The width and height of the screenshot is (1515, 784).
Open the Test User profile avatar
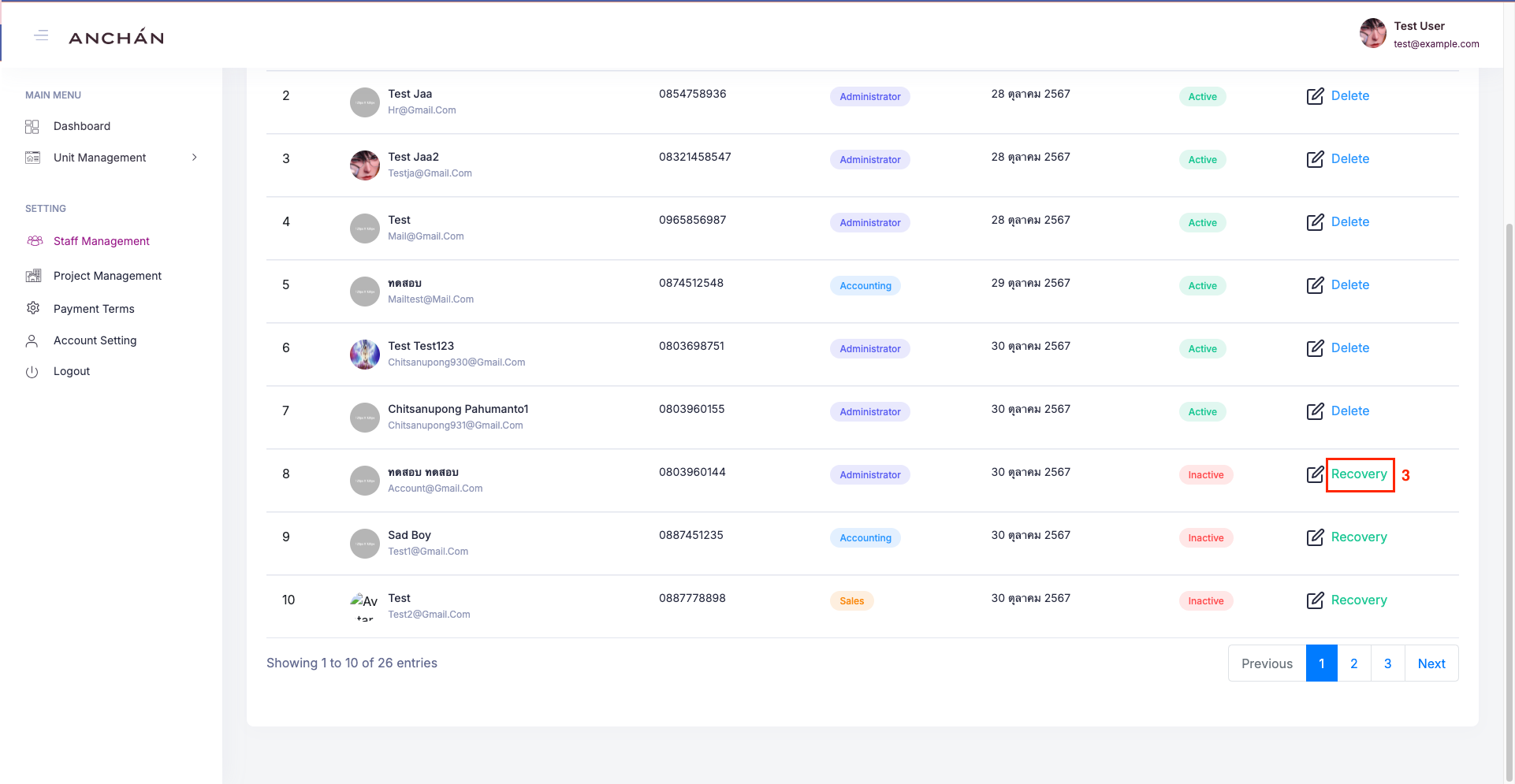point(1373,33)
